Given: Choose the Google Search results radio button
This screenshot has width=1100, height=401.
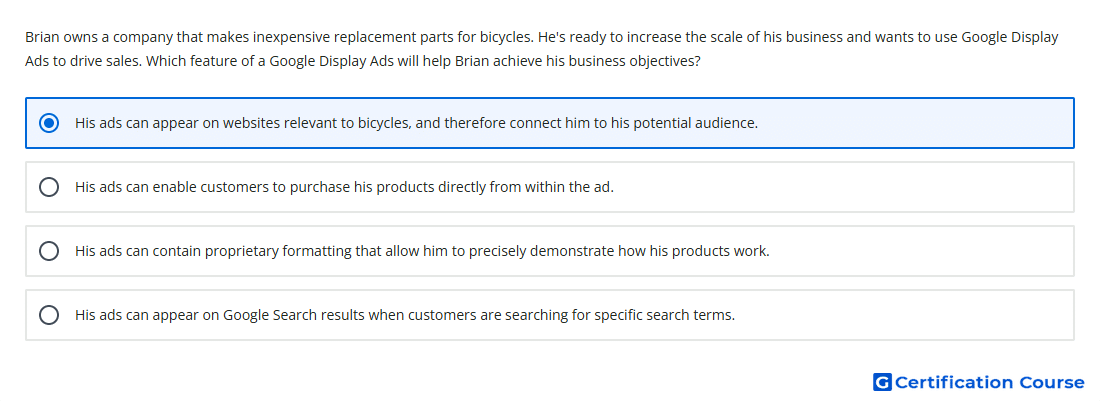Looking at the screenshot, I should point(49,315).
